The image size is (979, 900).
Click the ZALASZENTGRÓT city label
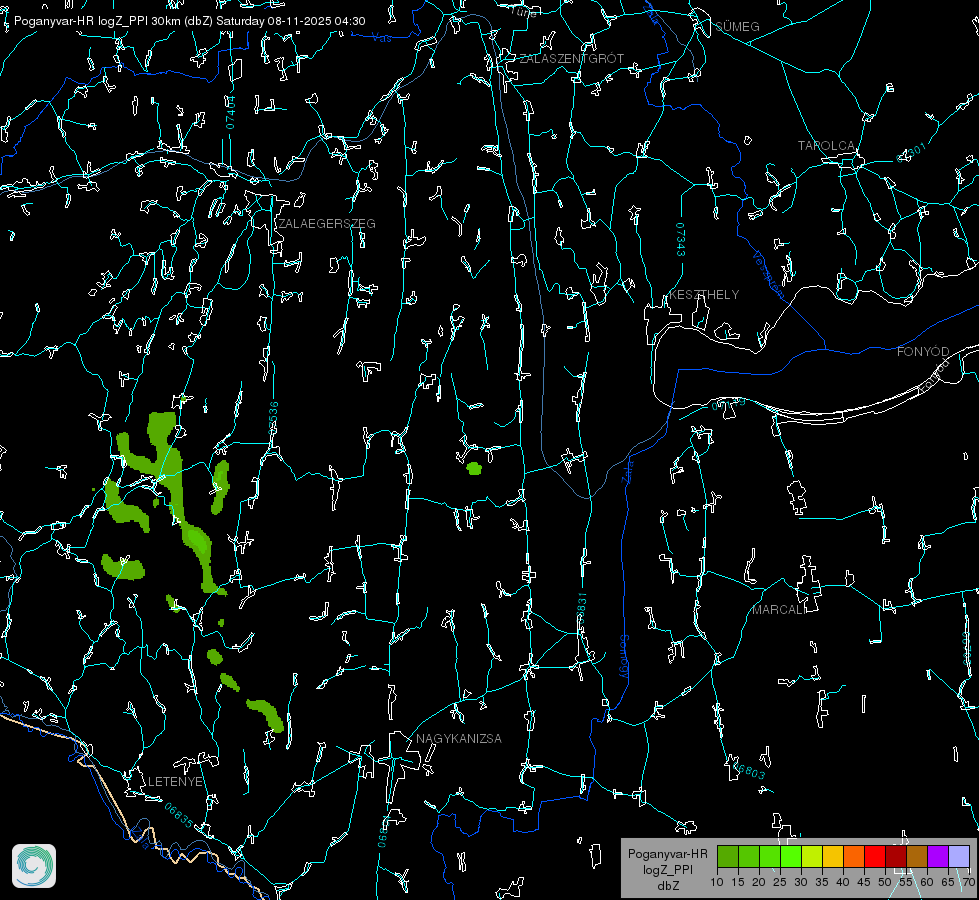coord(571,59)
